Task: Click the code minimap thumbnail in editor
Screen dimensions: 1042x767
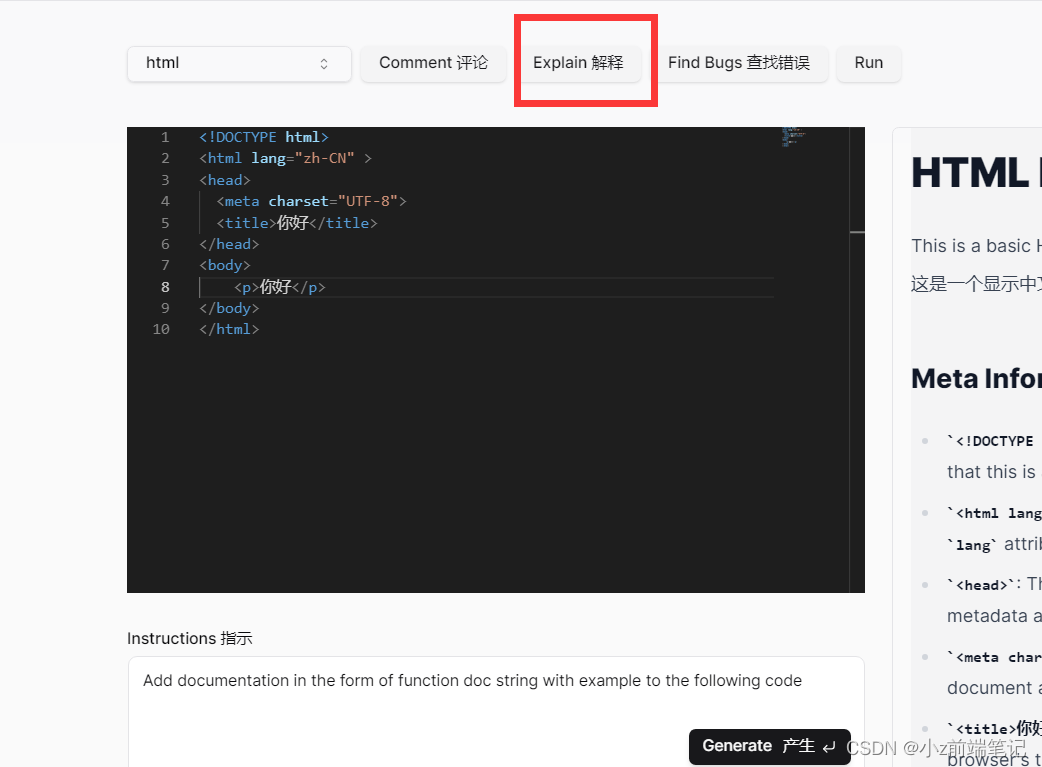Action: coord(793,136)
